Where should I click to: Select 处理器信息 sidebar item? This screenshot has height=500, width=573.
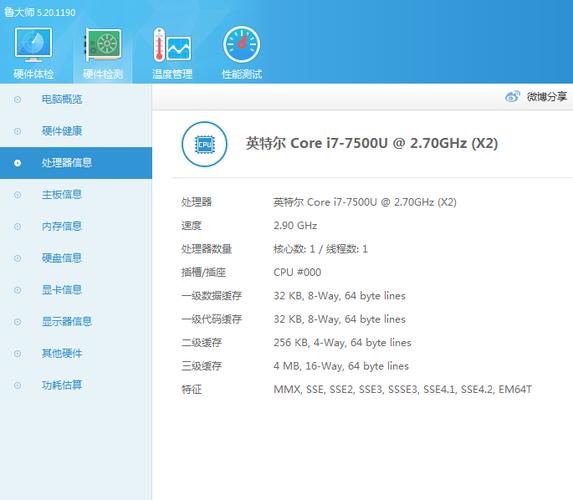76,163
